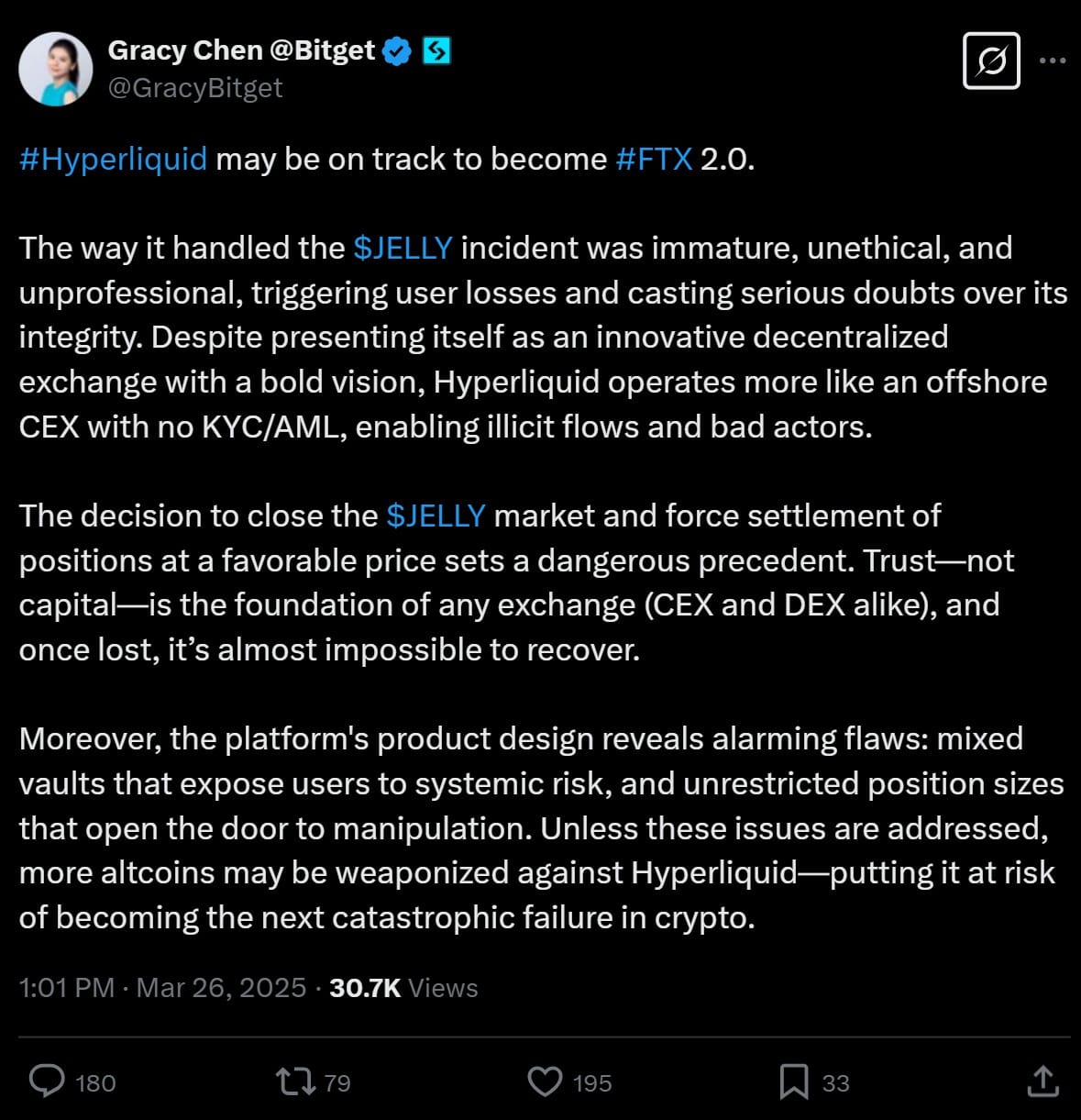Click the blue verified checkmark badge

[x=397, y=50]
